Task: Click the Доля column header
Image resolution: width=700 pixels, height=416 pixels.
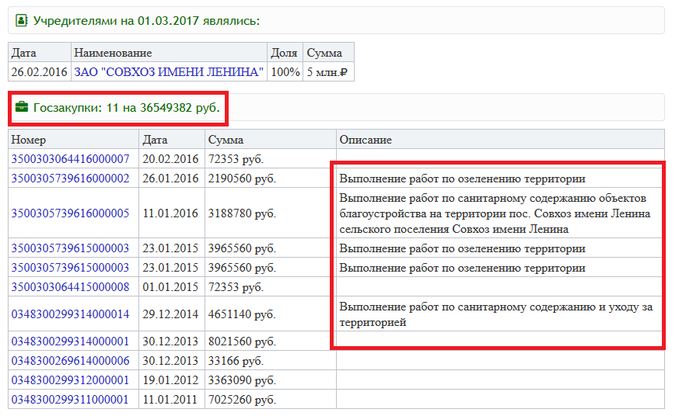Action: click(x=284, y=53)
